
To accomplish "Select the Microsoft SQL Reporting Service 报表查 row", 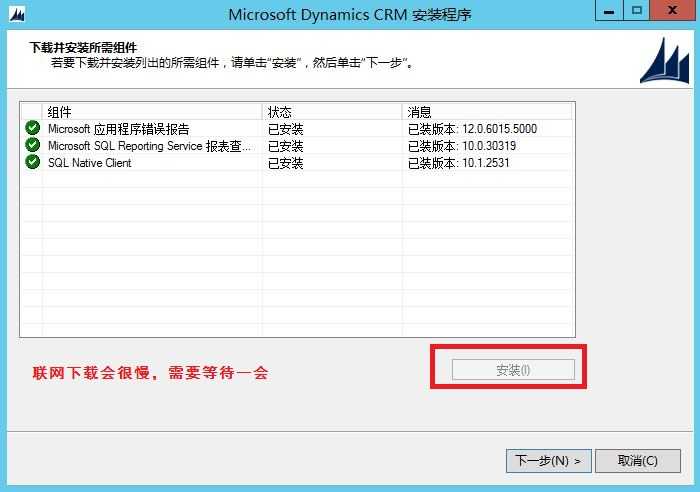I will click(x=297, y=146).
